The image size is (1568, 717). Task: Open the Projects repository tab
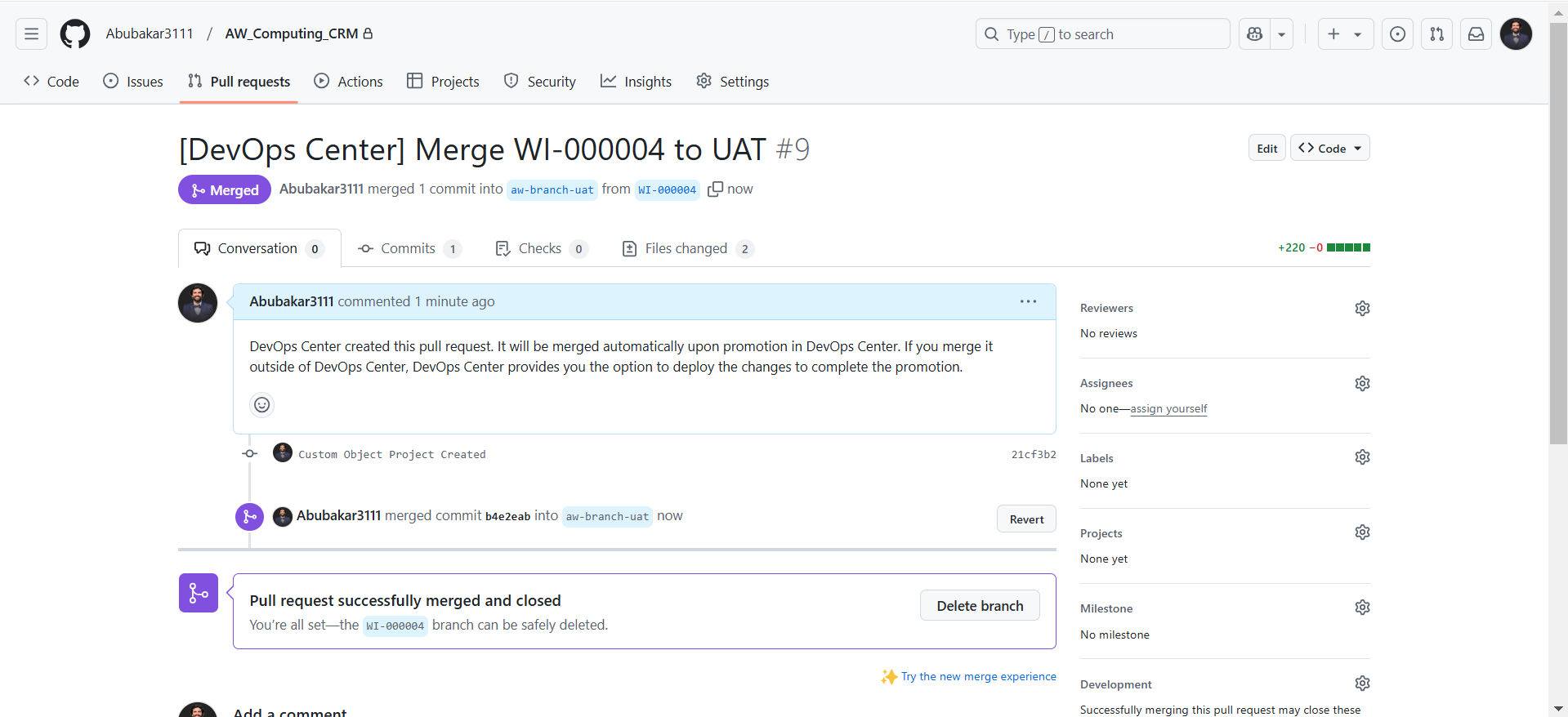pos(444,82)
